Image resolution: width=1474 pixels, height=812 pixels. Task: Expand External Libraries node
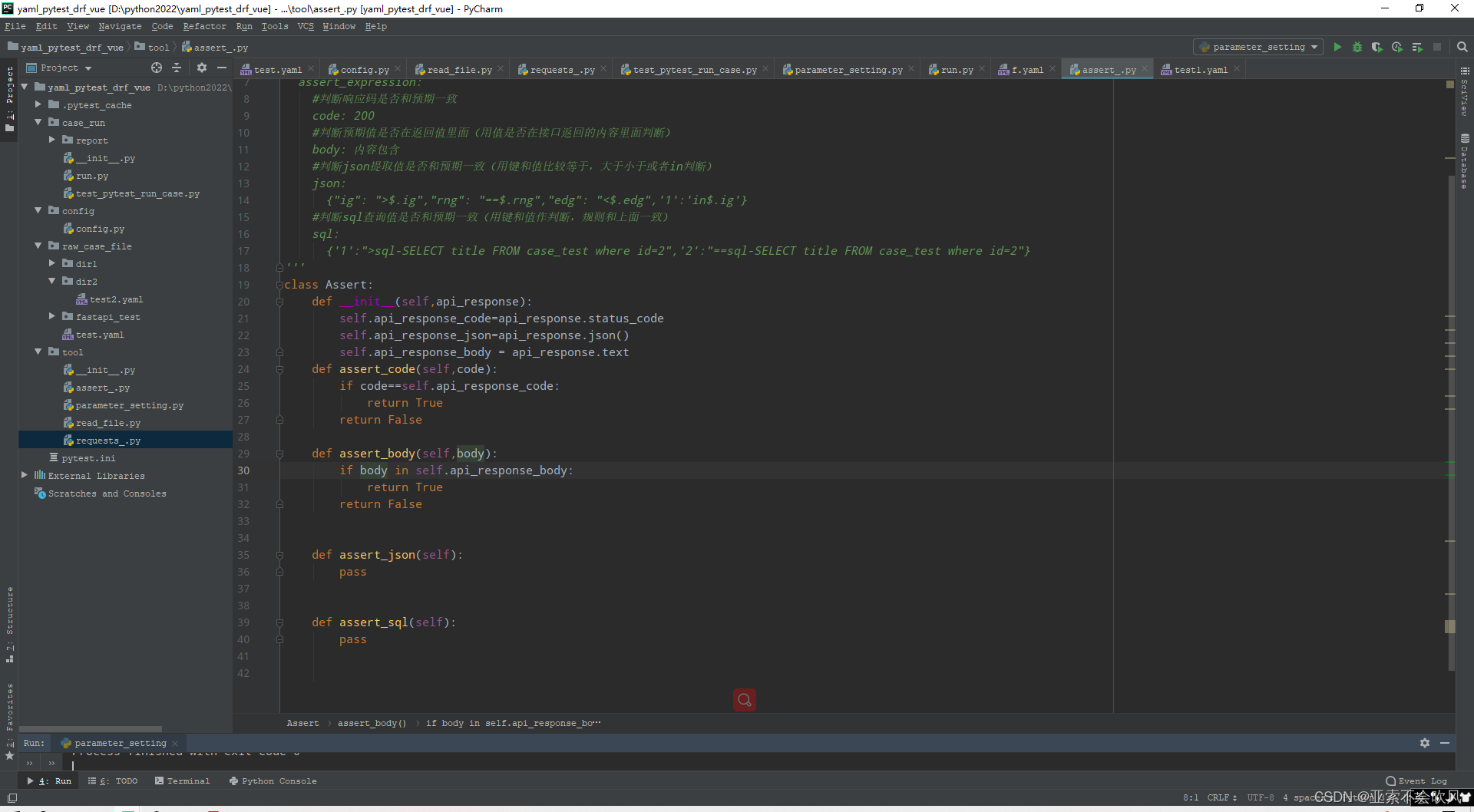pyautogui.click(x=25, y=475)
